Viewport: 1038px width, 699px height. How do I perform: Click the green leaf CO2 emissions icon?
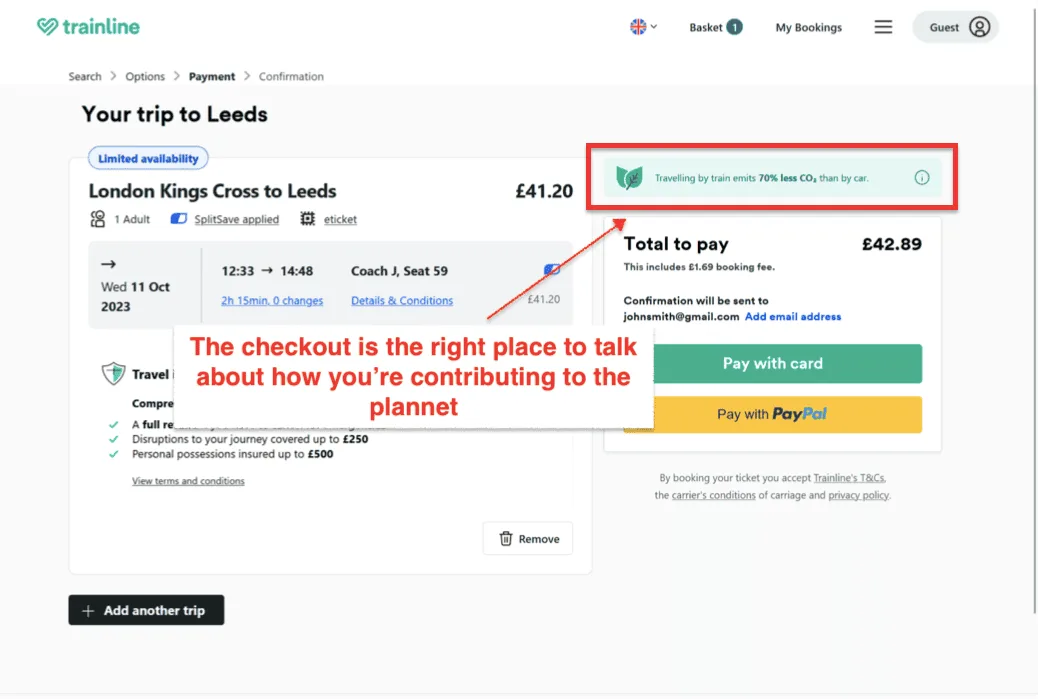629,178
